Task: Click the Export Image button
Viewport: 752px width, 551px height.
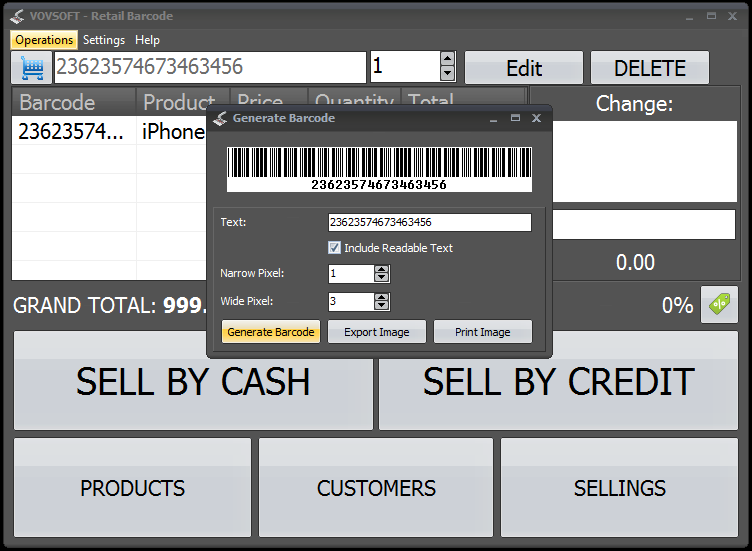Action: click(x=376, y=332)
